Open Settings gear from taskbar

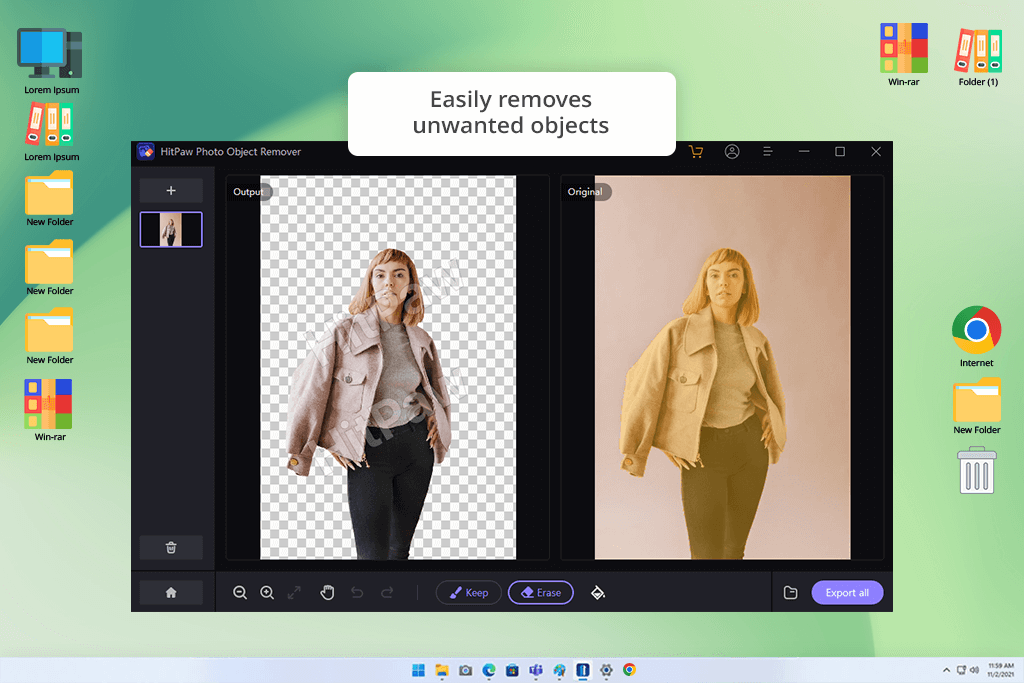pos(606,670)
